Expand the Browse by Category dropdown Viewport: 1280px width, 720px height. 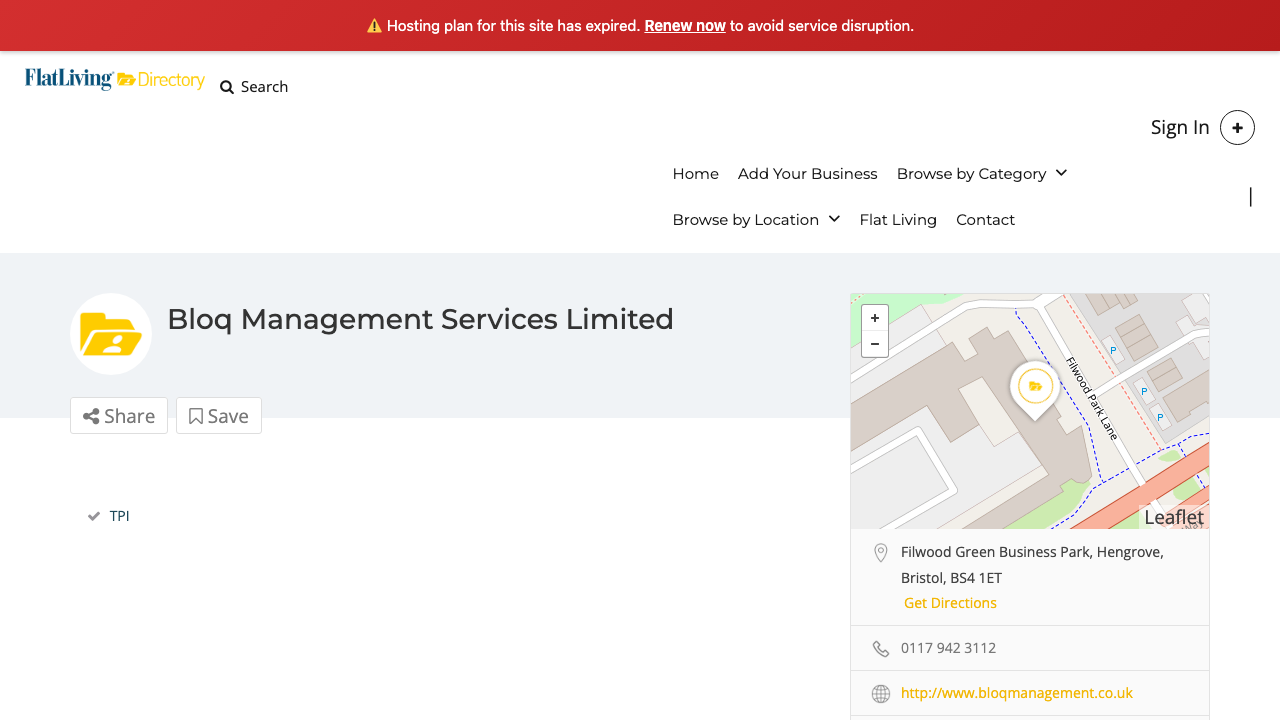[971, 173]
